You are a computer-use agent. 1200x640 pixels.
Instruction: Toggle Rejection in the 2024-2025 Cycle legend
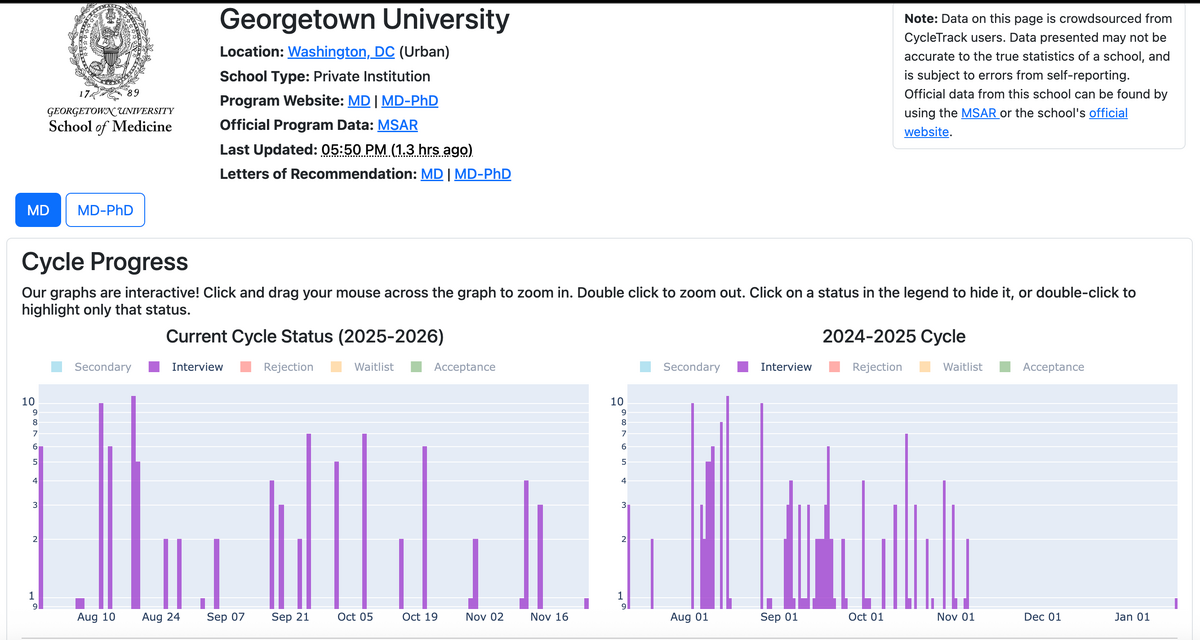click(866, 367)
